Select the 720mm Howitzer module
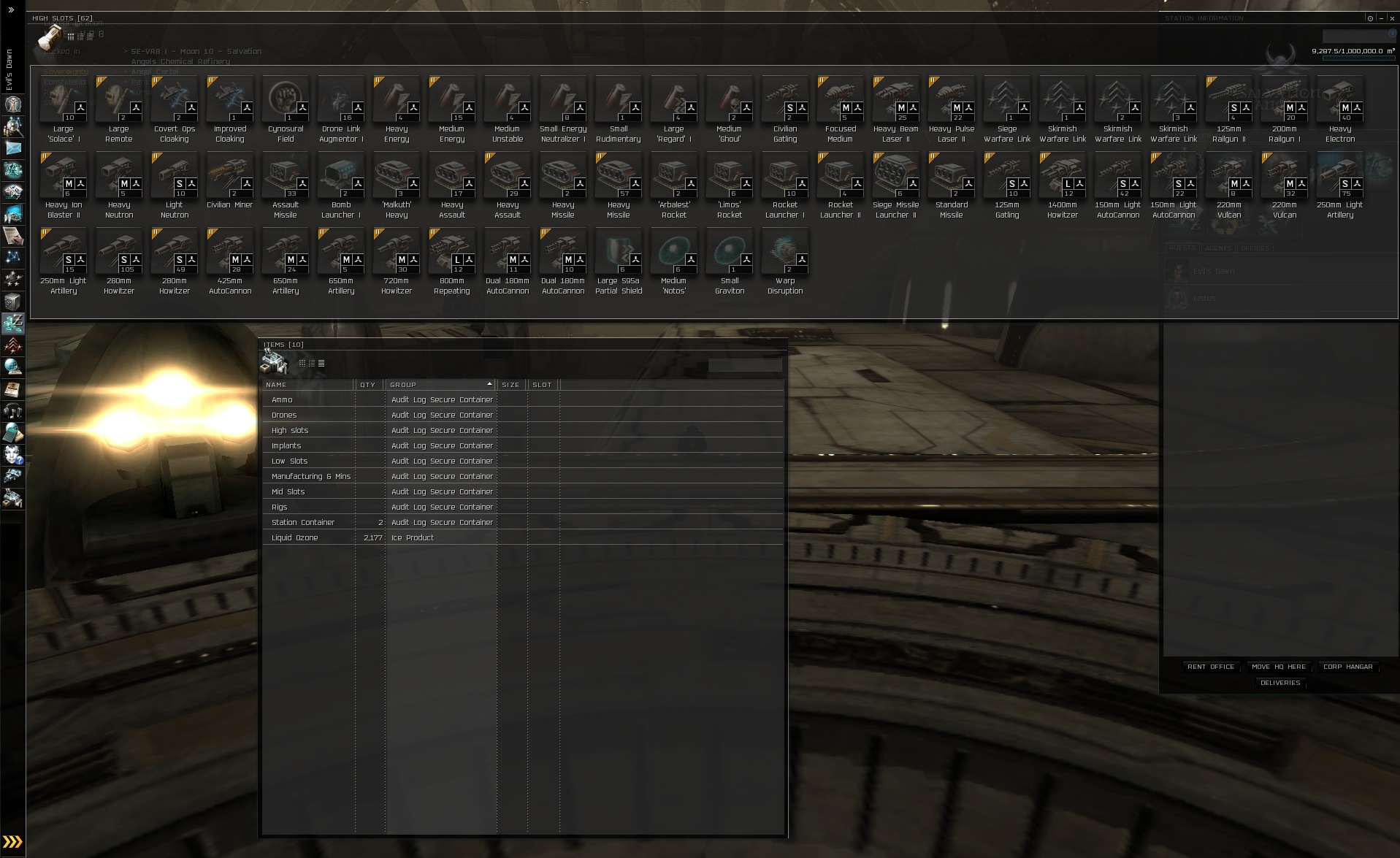 point(397,261)
